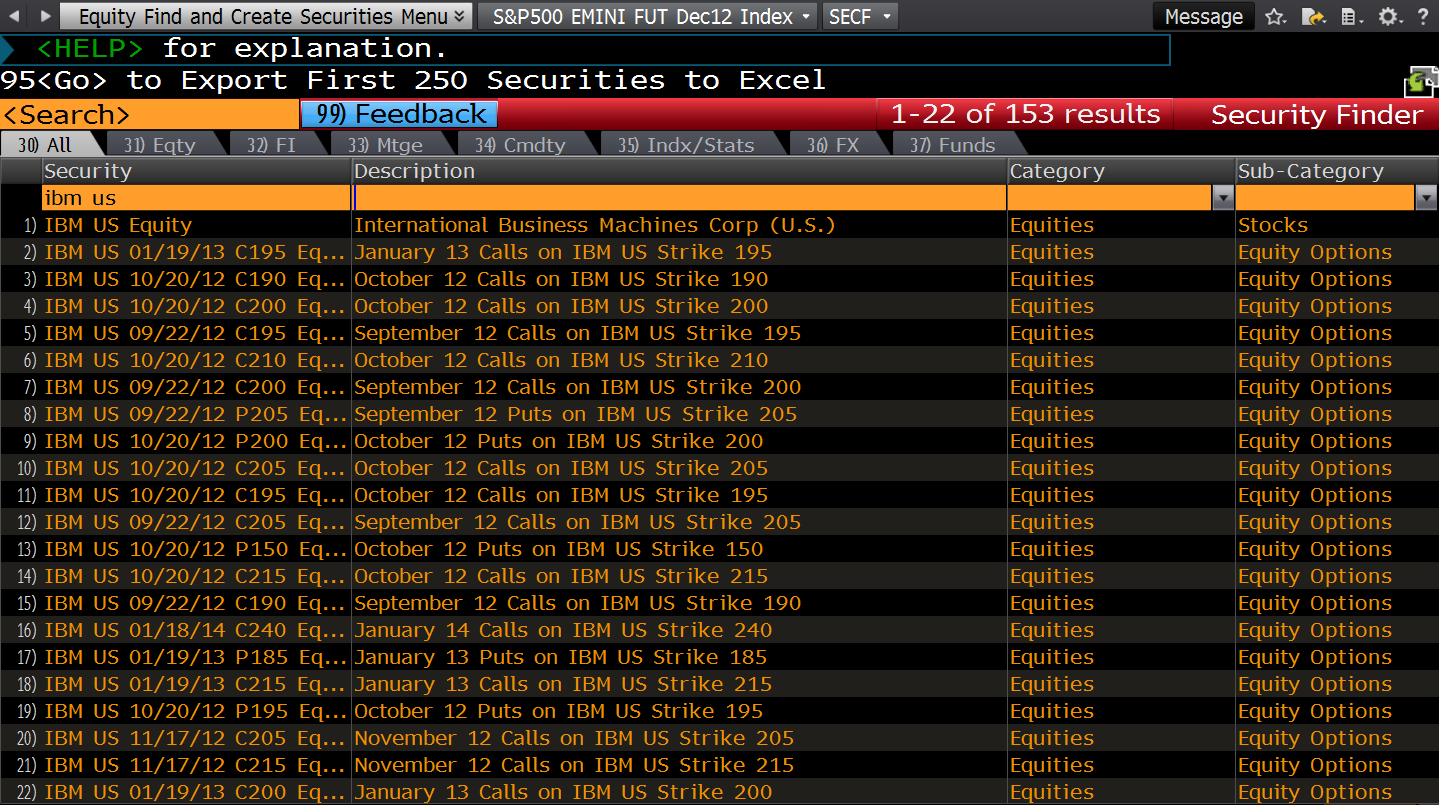Click the security search field containing 'ibm us'
1439x805 pixels.
[x=195, y=198]
